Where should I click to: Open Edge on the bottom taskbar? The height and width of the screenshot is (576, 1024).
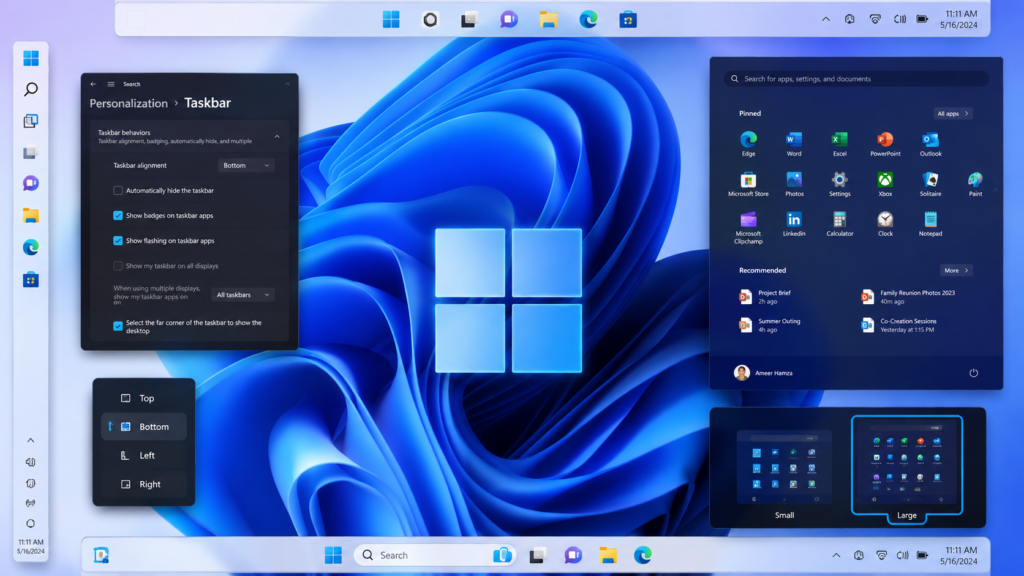(643, 555)
